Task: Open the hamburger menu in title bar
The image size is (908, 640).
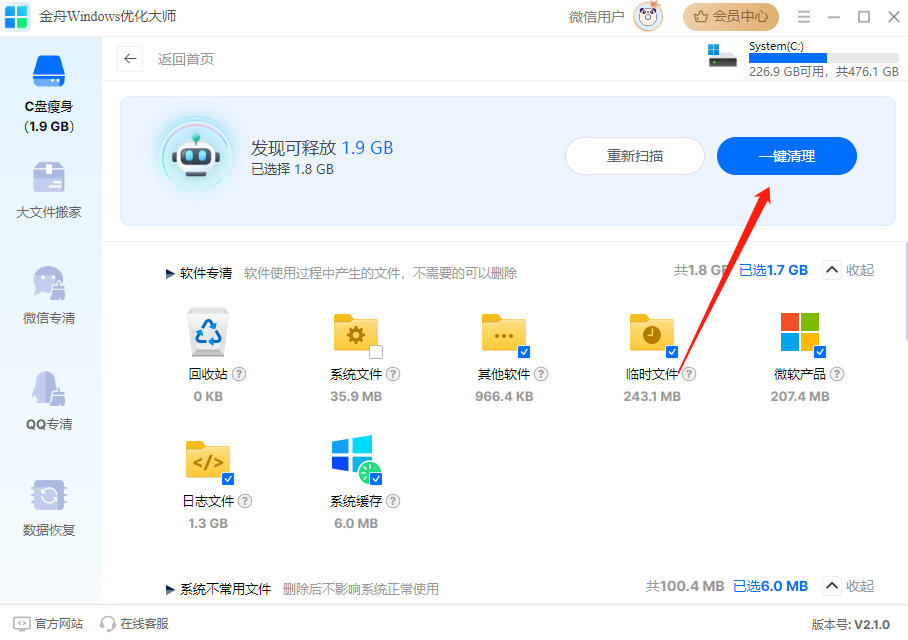Action: pyautogui.click(x=804, y=17)
